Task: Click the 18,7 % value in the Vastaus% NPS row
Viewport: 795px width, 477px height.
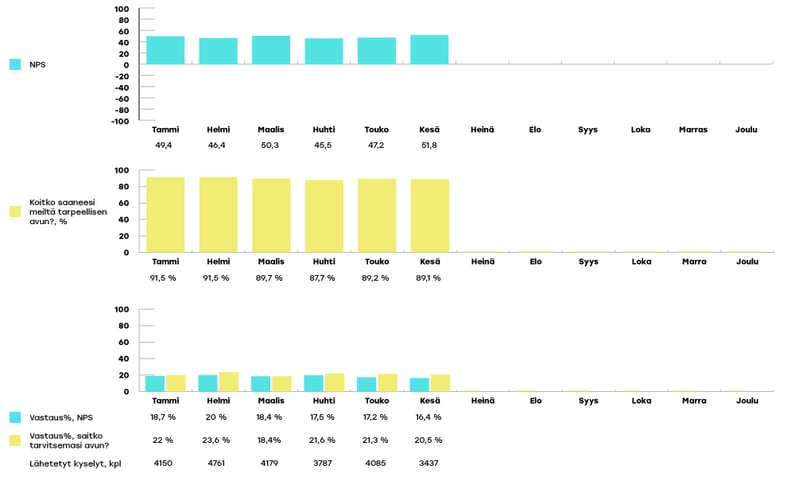Action: (x=165, y=417)
